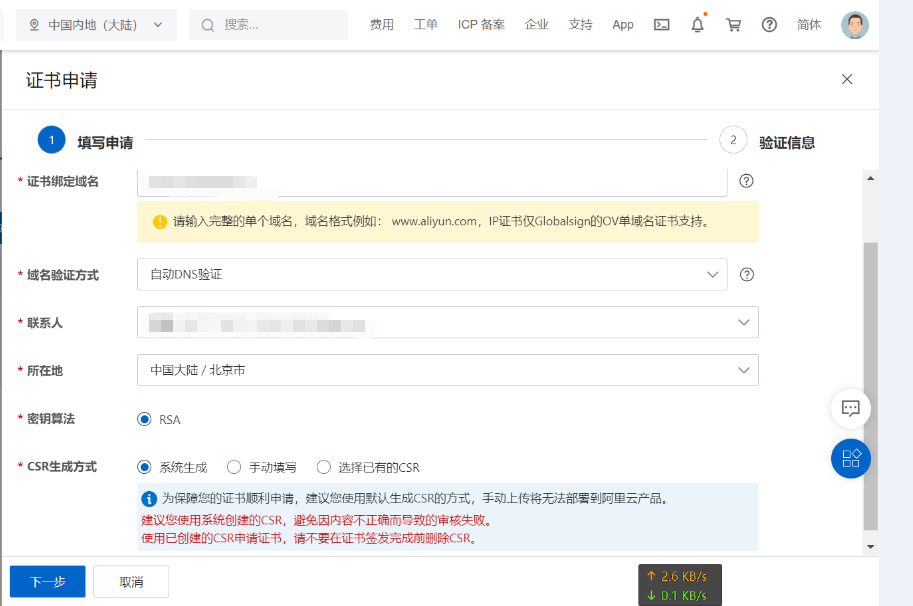Image resolution: width=913 pixels, height=606 pixels.
Task: Select 选择已有的CSR radio option
Action: pos(323,467)
